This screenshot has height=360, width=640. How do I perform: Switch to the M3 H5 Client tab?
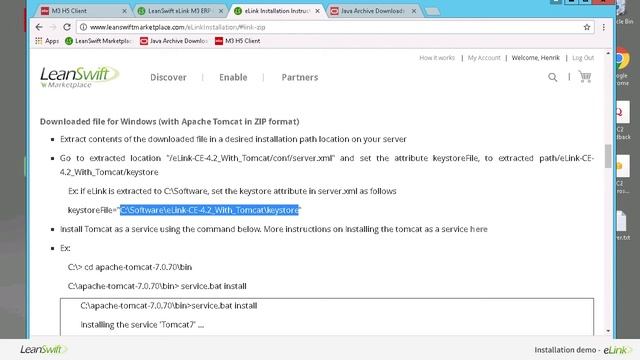tap(84, 11)
